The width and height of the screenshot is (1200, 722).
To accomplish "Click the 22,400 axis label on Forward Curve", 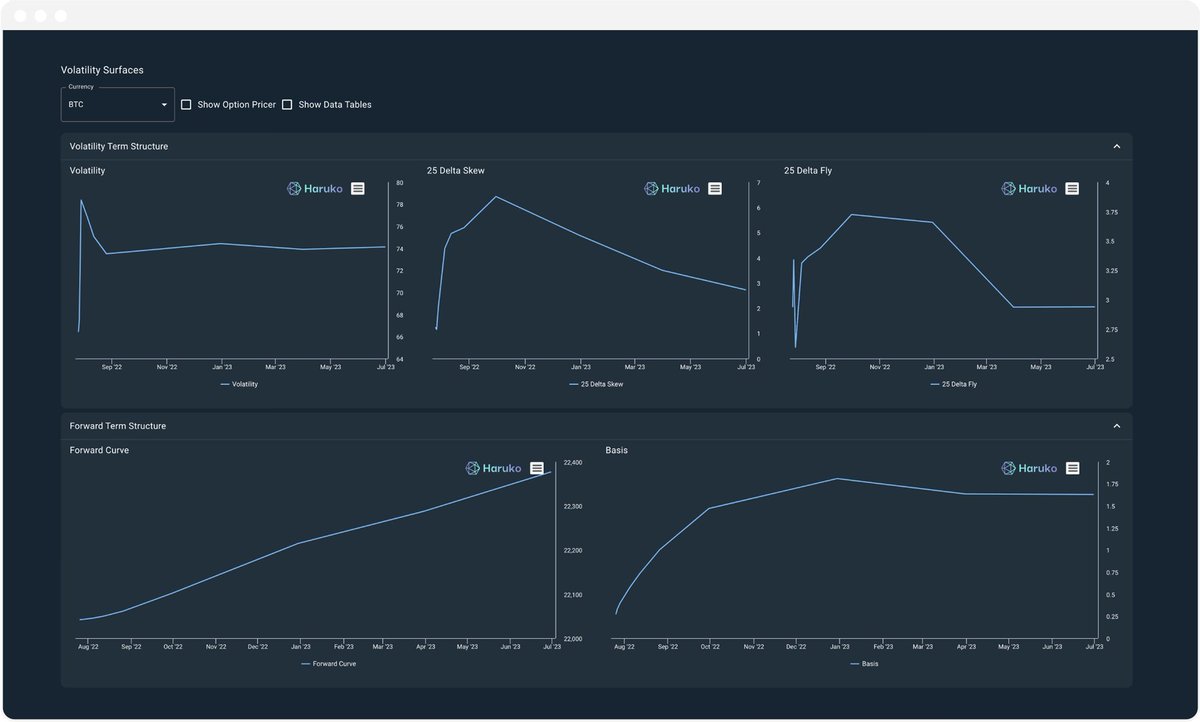I will pyautogui.click(x=573, y=463).
